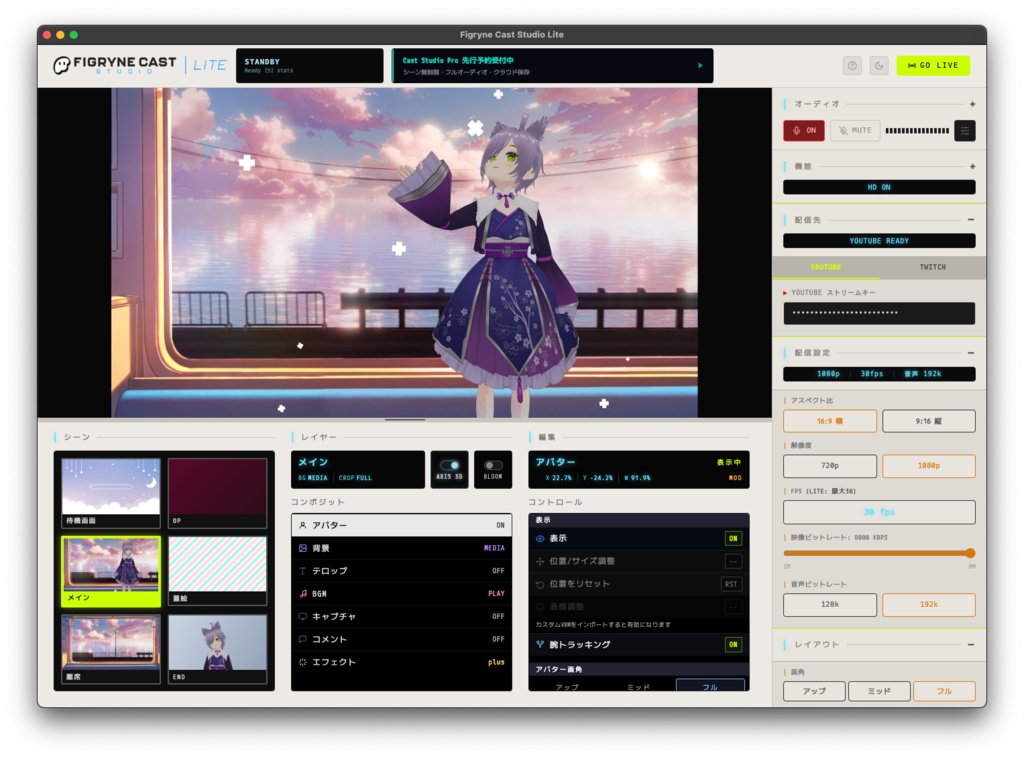Set audio bitrate to 128k
Image resolution: width=1024 pixels, height=757 pixels.
pos(829,605)
